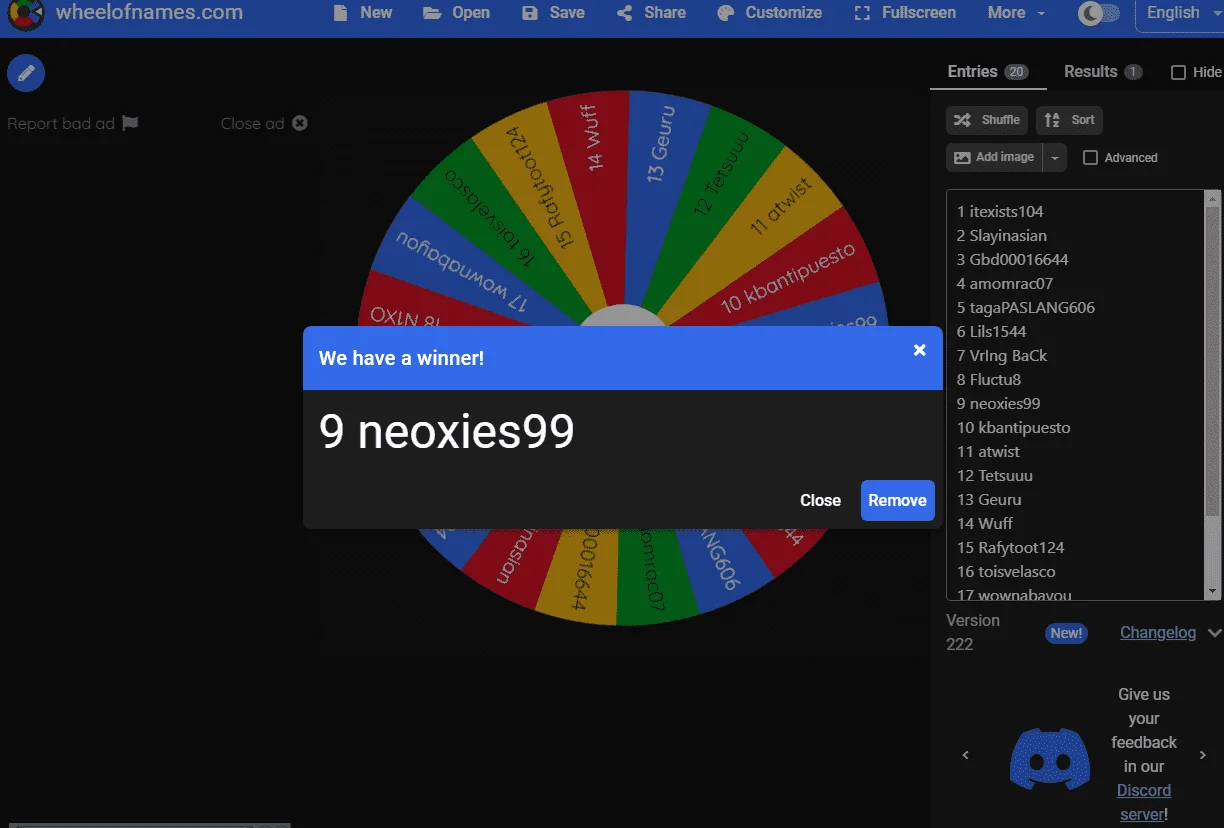This screenshot has width=1224, height=828.
Task: Click entry '14 Wuff' in the entries list
Action: (985, 524)
